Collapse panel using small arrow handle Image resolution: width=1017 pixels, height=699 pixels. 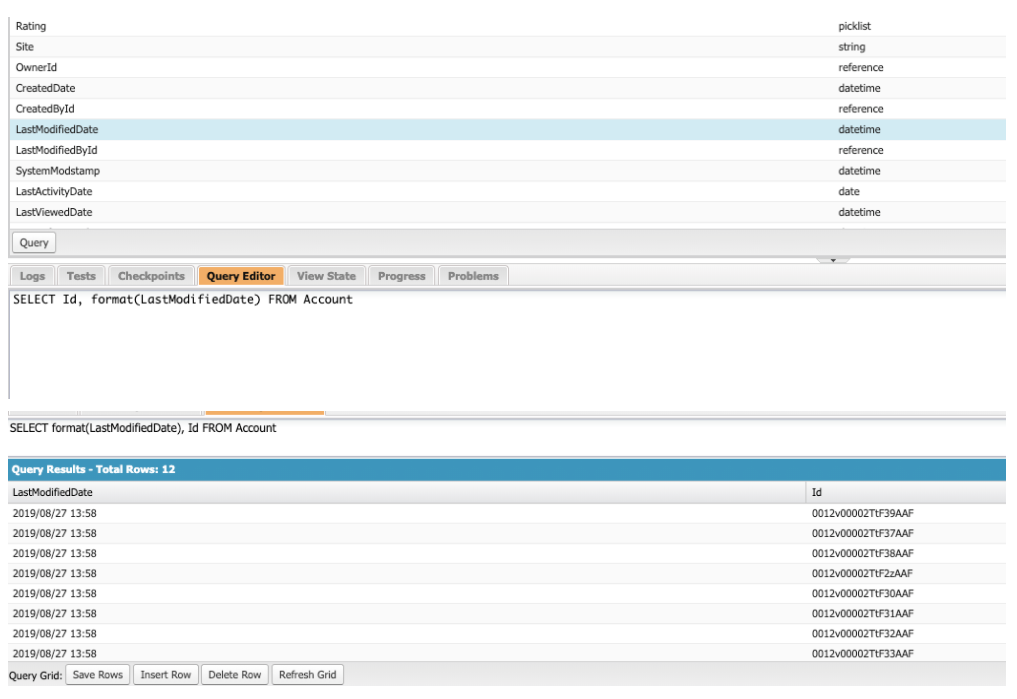coord(833,260)
